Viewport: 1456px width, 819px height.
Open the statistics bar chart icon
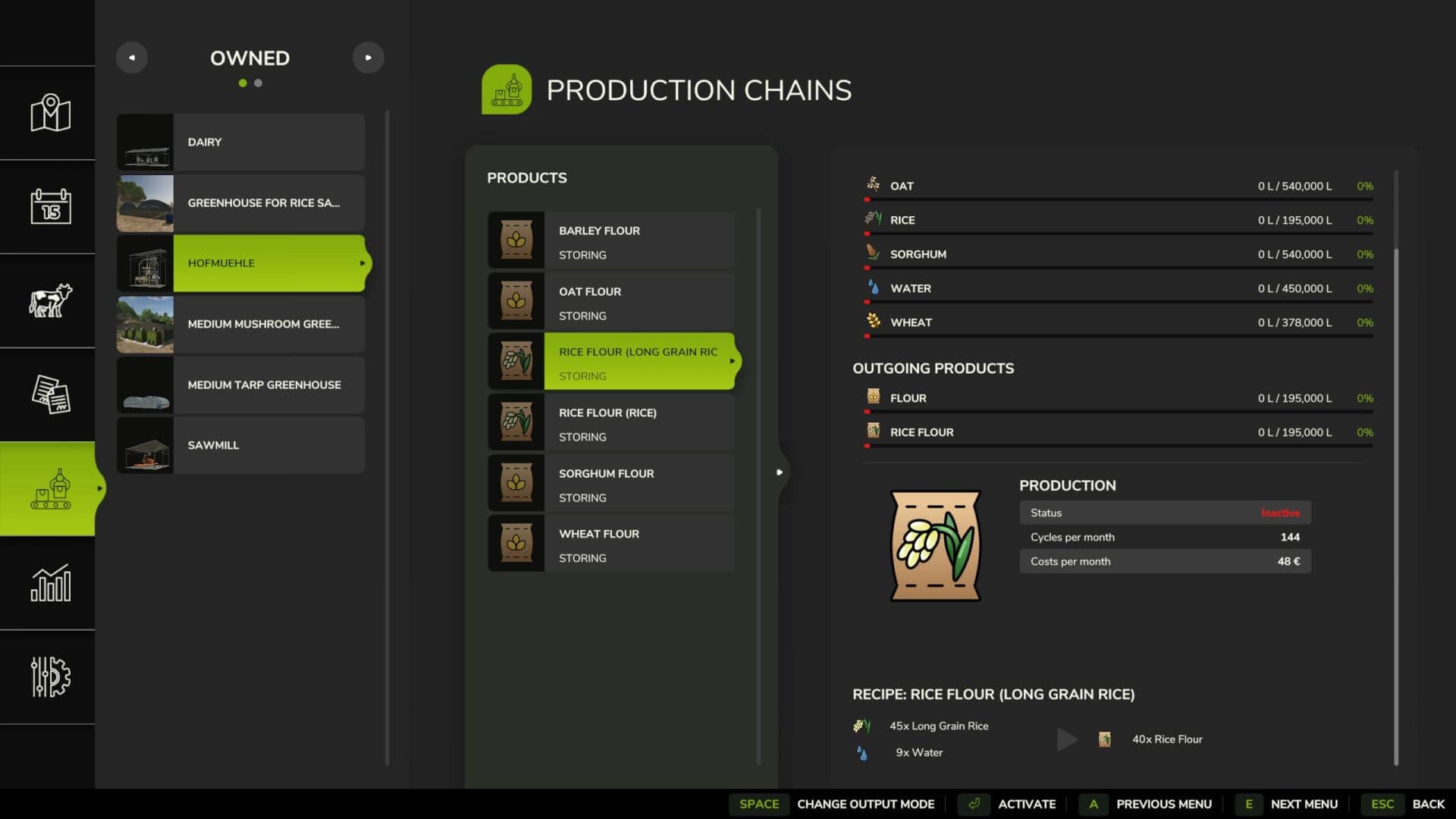tap(50, 582)
